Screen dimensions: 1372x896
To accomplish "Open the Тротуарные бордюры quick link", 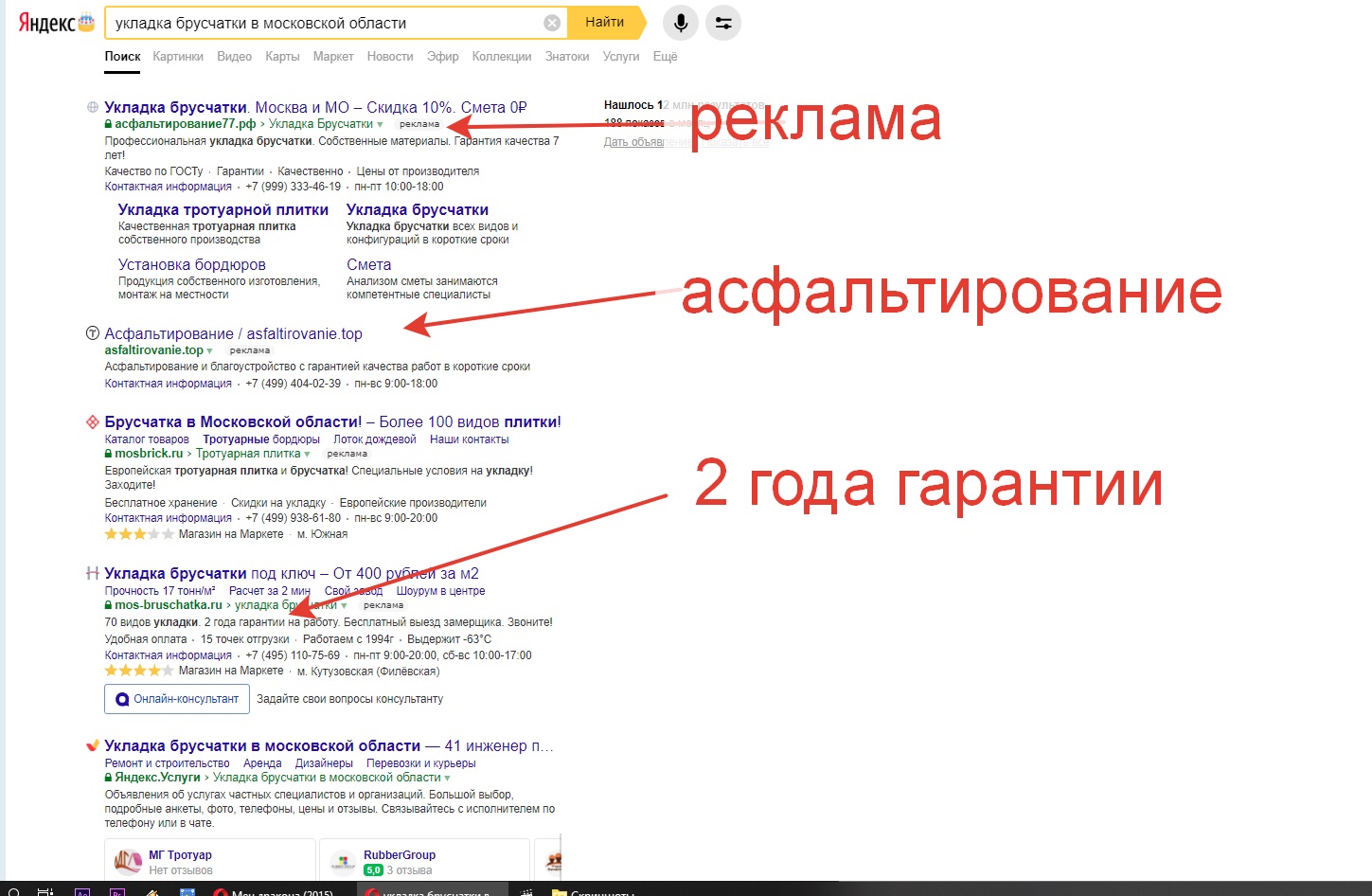I will pos(261,439).
